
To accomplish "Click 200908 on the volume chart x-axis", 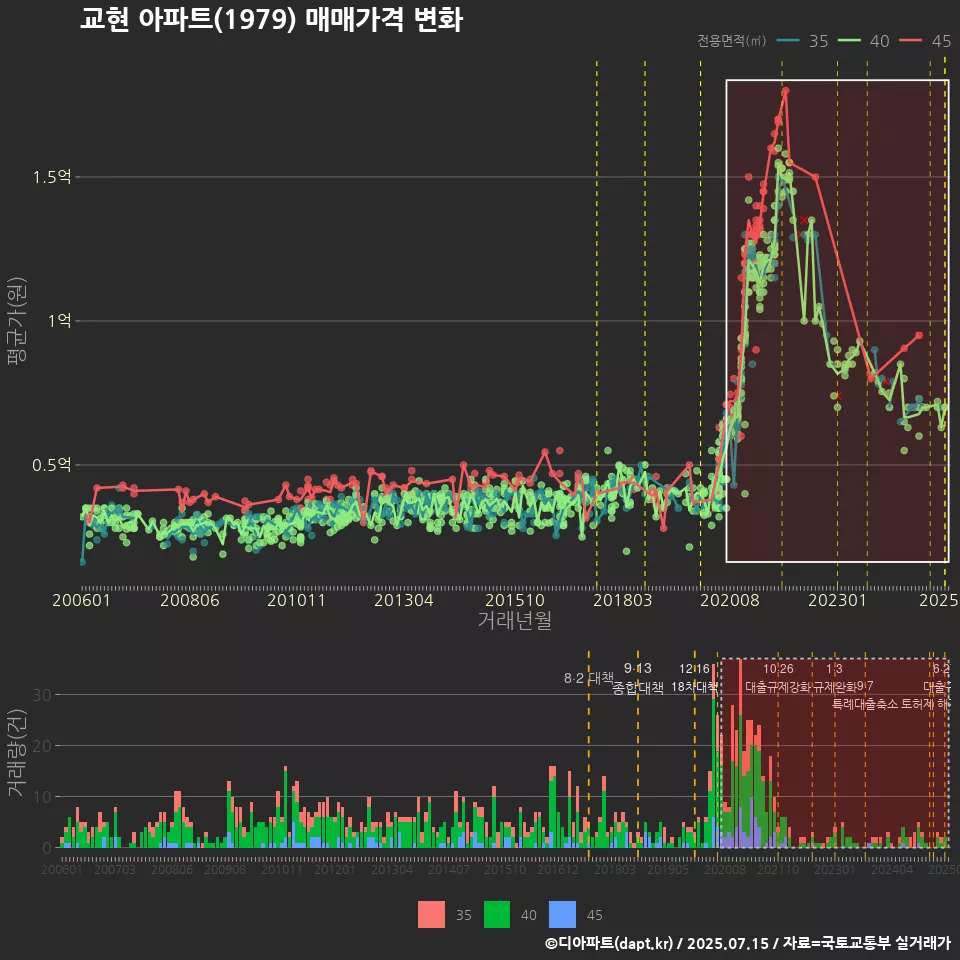I will [x=225, y=869].
